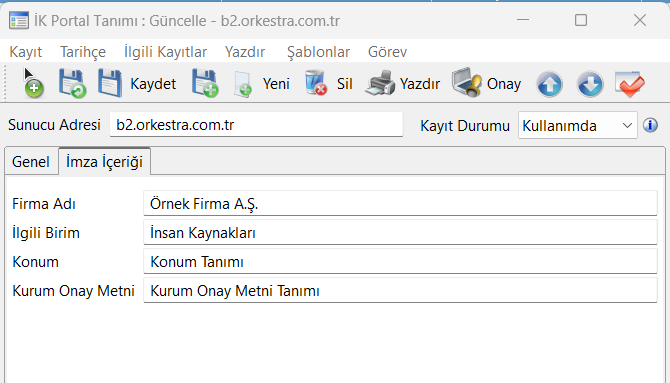Click the Sunucu Adresi input field
This screenshot has height=383, width=670.
pos(256,125)
